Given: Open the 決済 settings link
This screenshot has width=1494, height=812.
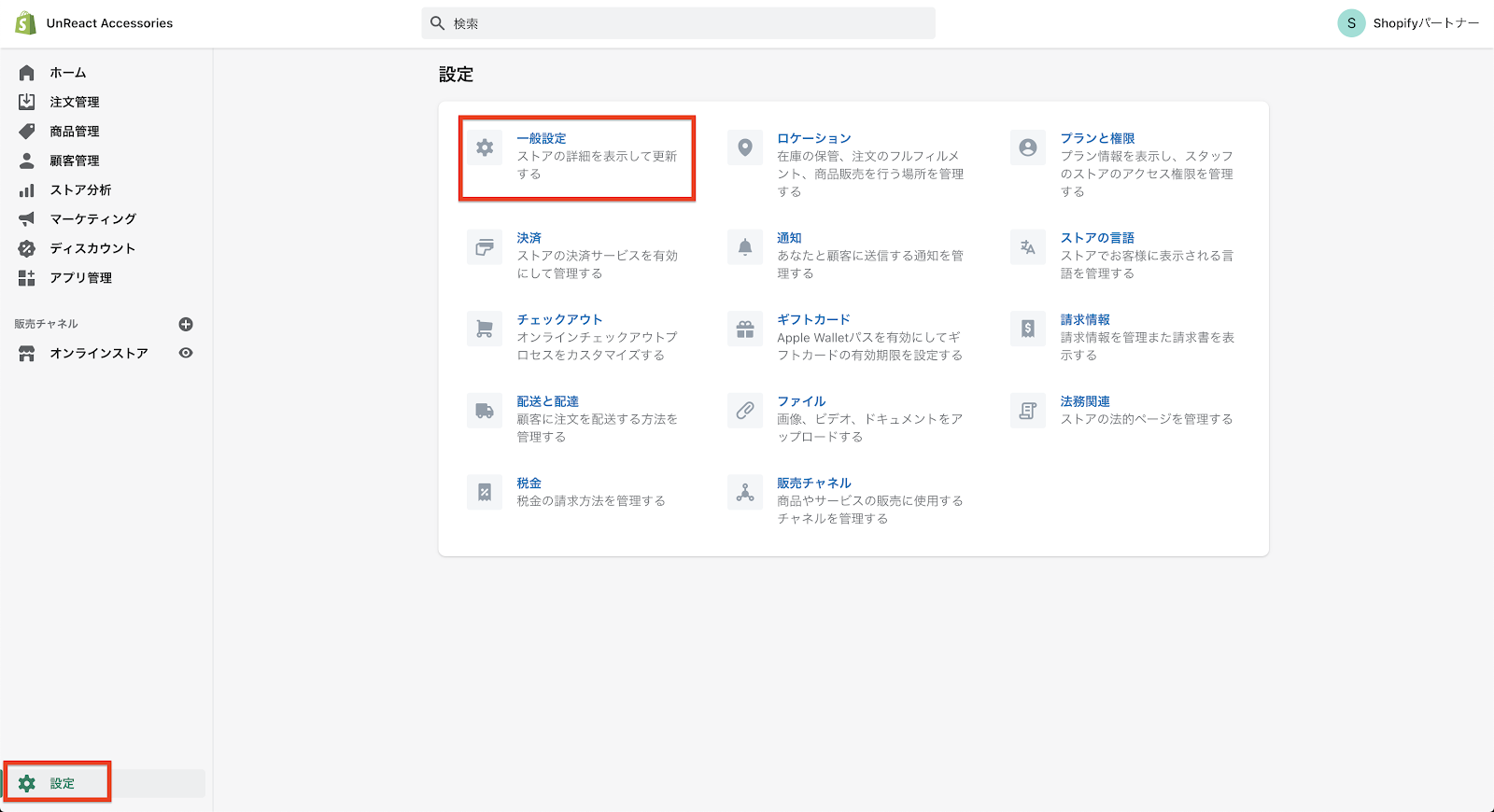Looking at the screenshot, I should (529, 238).
